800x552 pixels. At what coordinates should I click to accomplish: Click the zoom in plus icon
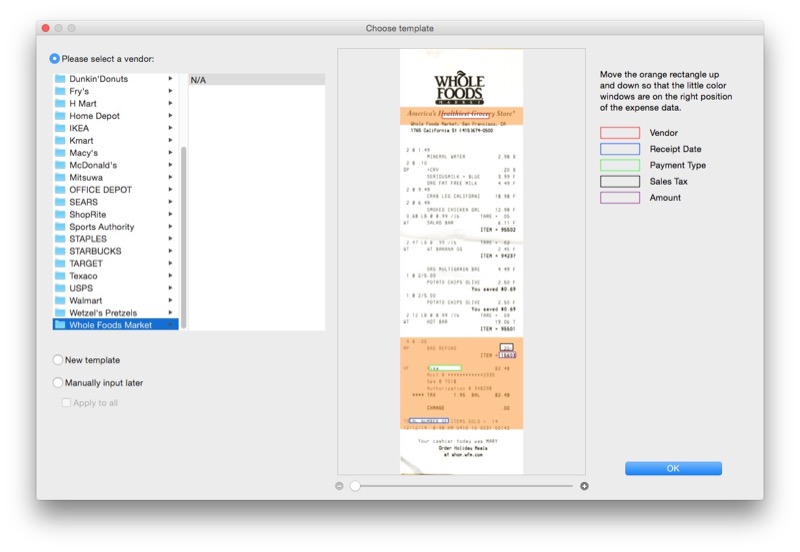point(584,486)
